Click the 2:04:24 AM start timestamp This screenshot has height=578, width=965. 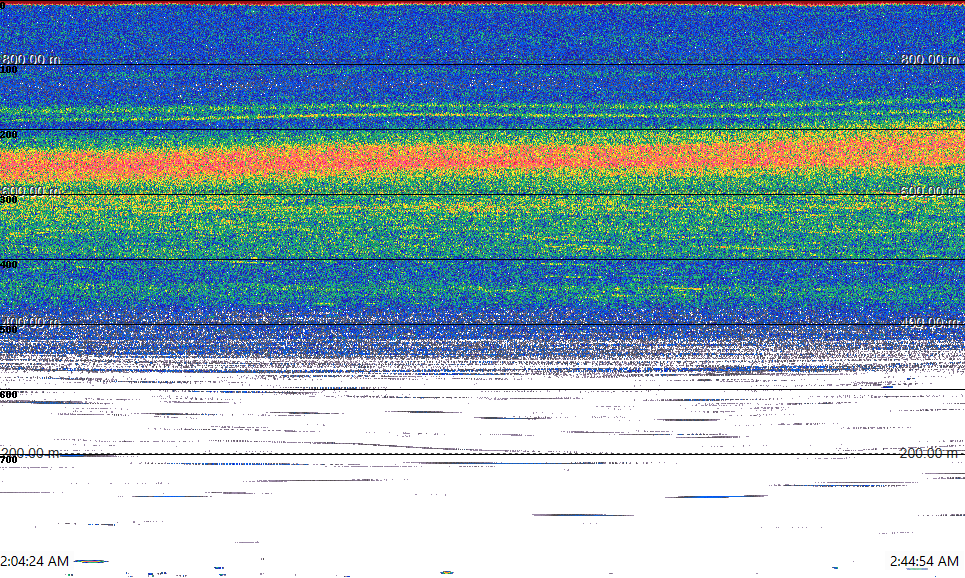coord(34,561)
